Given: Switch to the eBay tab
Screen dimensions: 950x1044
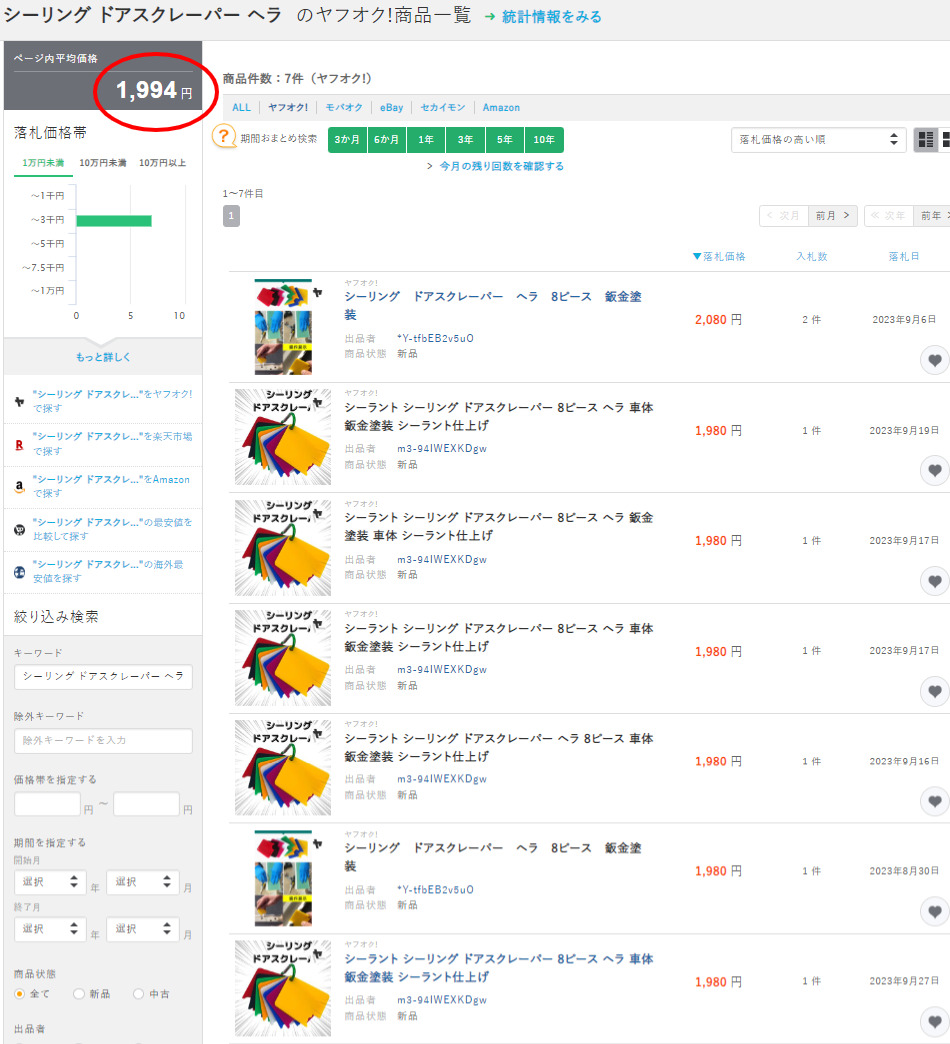Looking at the screenshot, I should 391,108.
